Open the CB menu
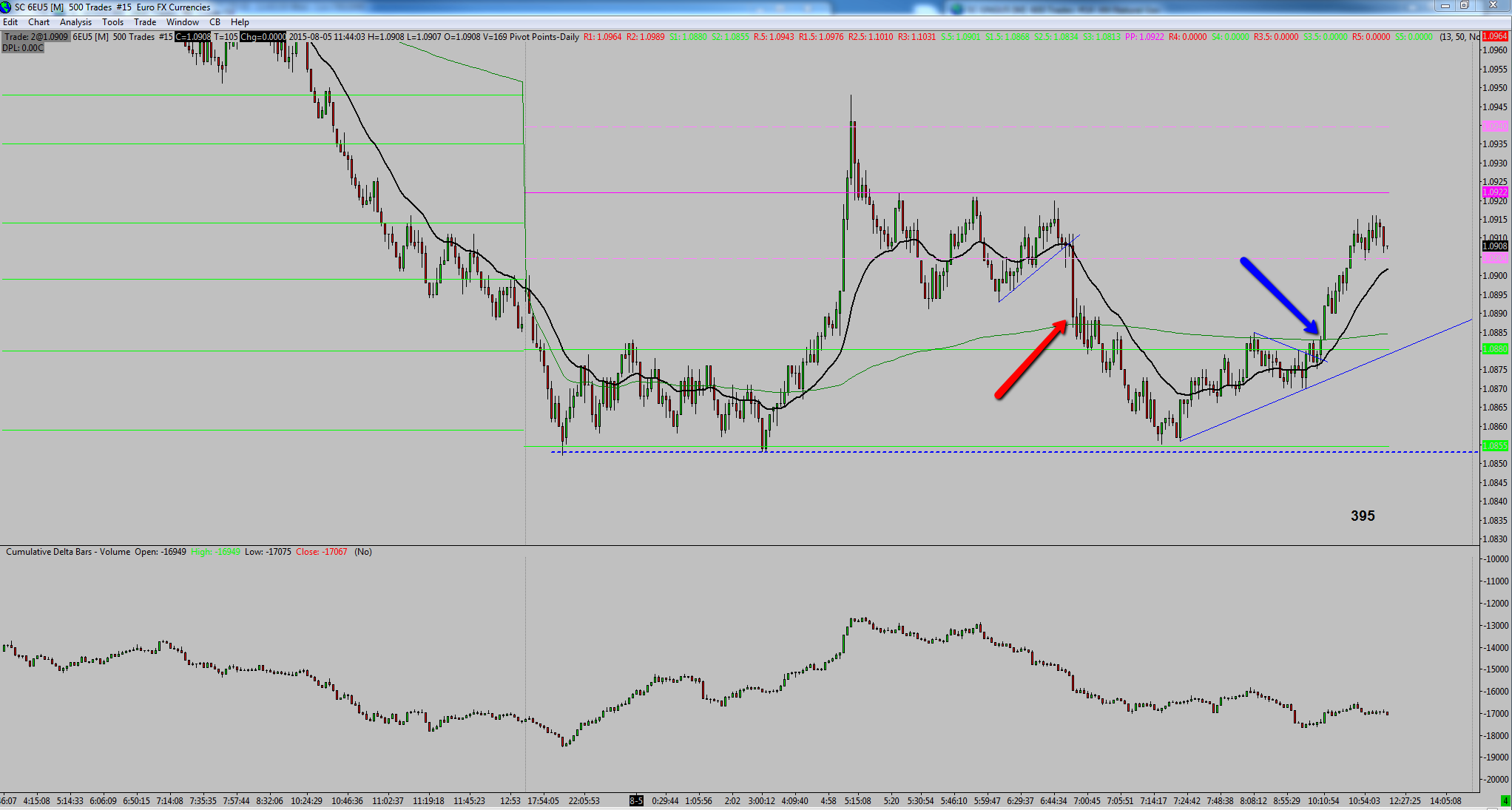 [x=215, y=22]
